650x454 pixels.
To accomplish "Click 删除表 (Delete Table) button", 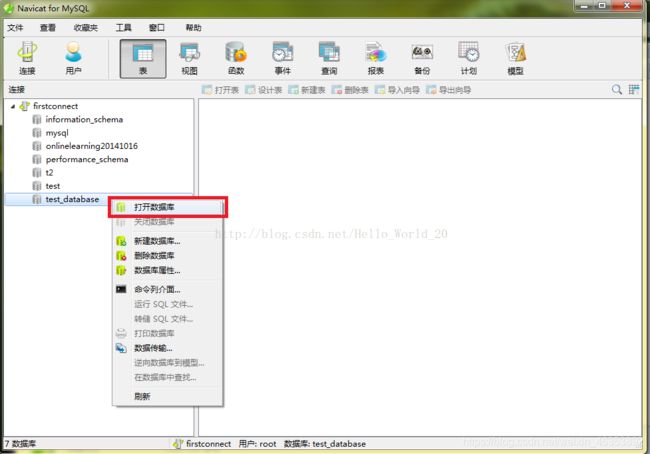I will point(350,90).
